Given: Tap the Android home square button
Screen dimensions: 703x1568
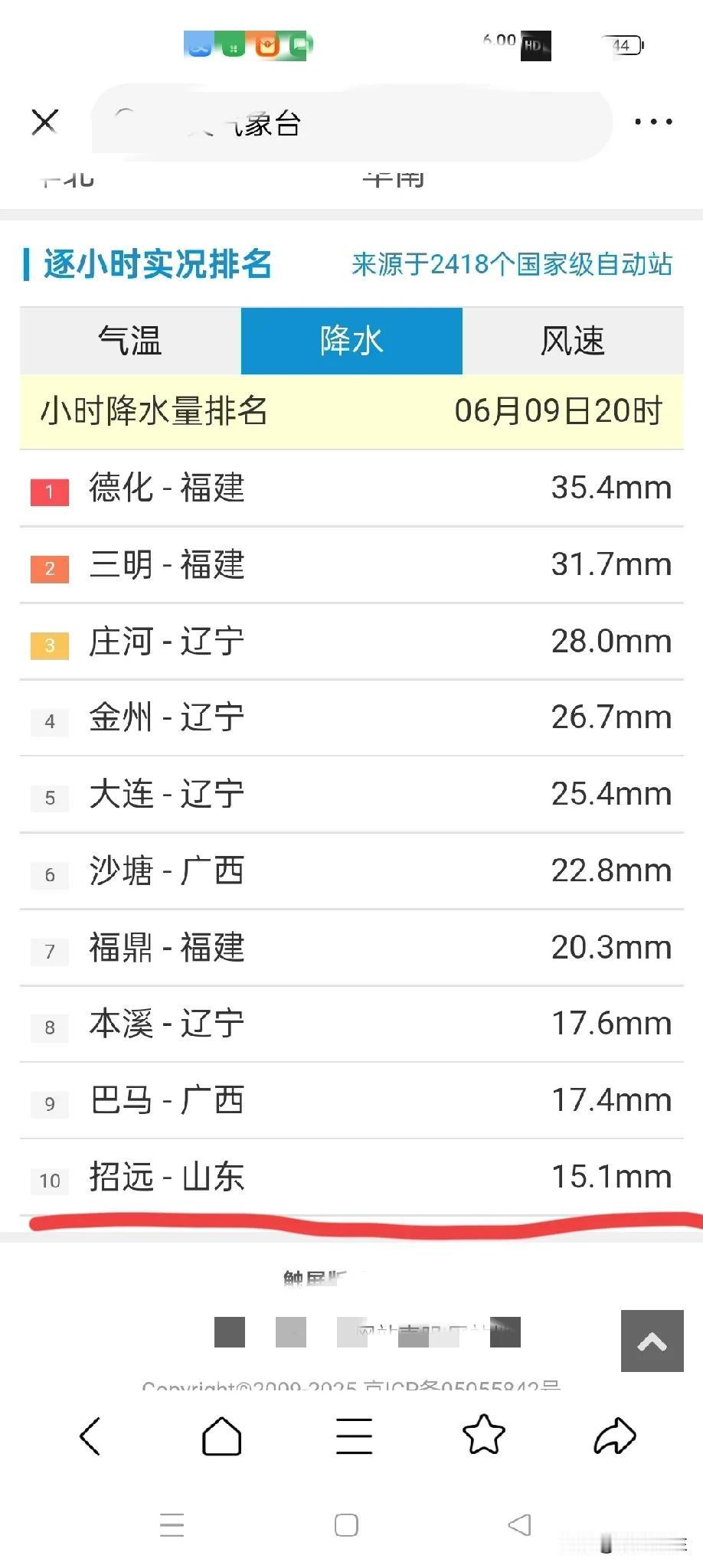Looking at the screenshot, I should [346, 1525].
